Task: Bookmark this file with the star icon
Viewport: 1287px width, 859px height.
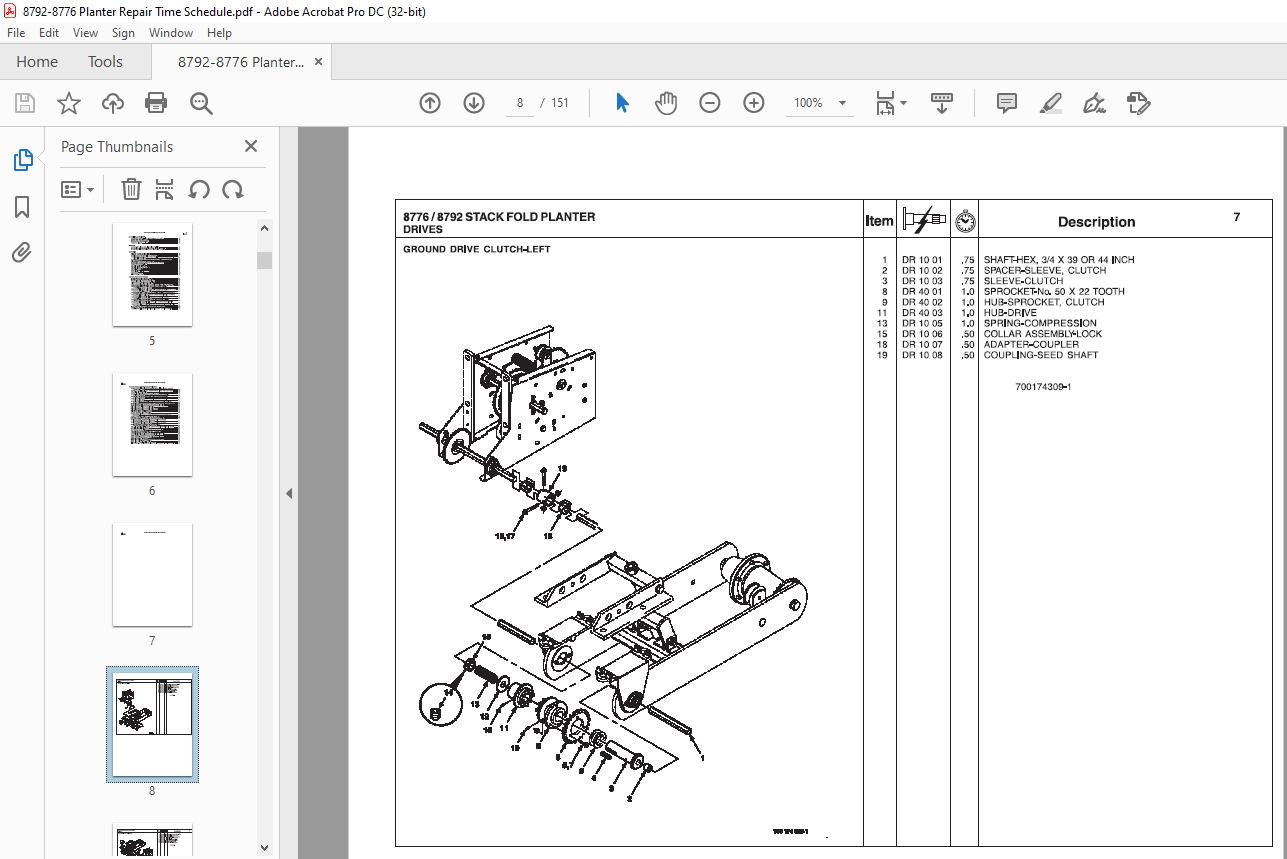Action: click(x=69, y=103)
